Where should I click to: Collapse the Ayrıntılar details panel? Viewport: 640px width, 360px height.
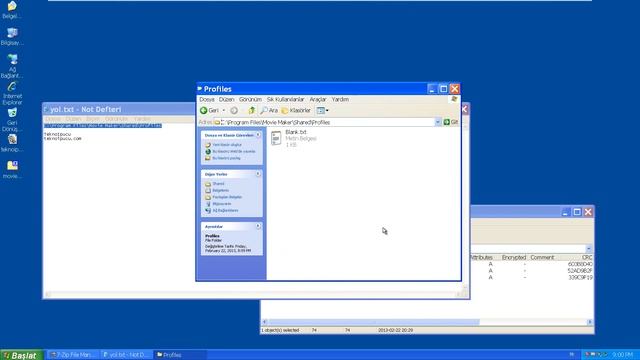point(258,226)
